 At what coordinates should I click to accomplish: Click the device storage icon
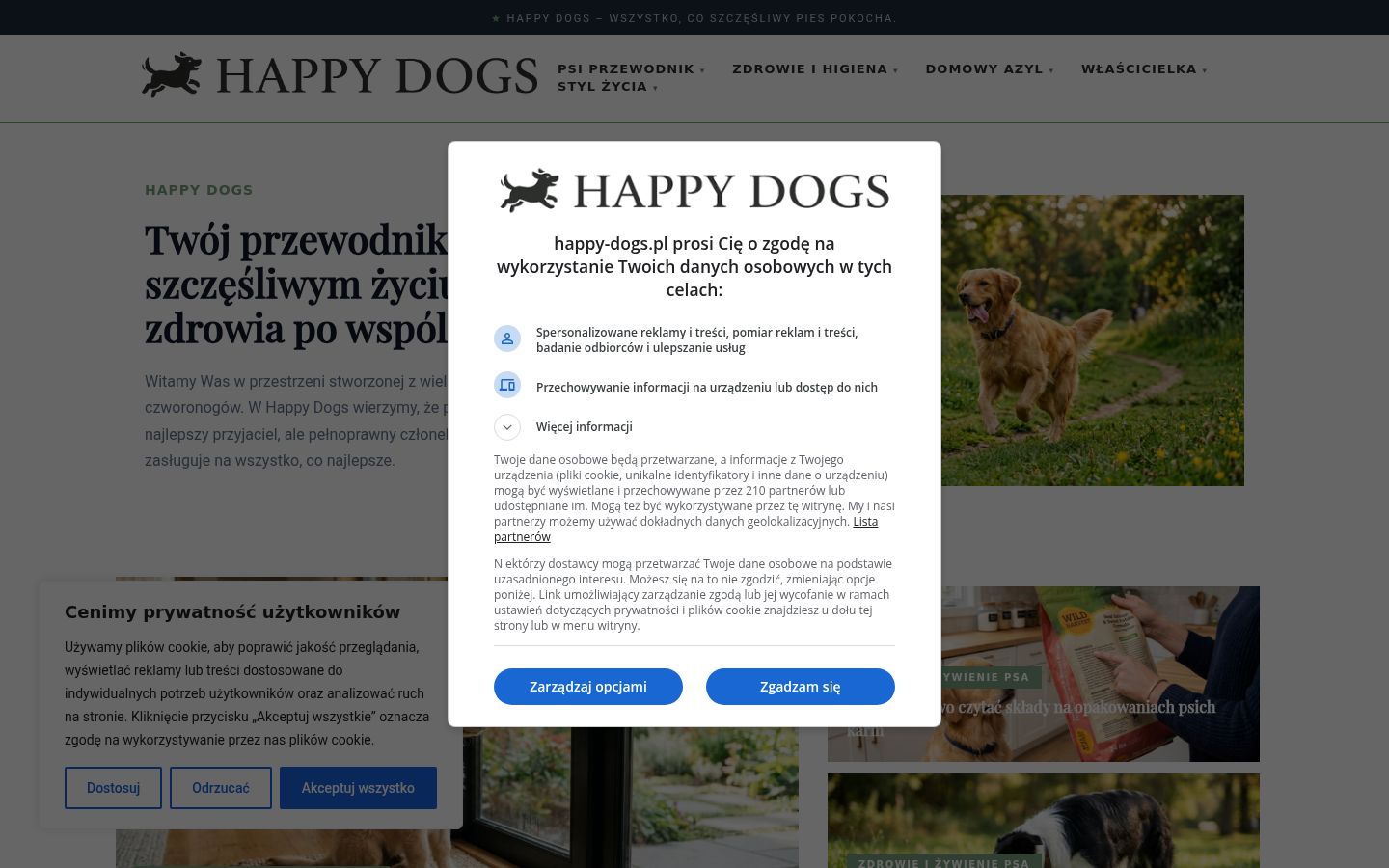[x=507, y=385]
